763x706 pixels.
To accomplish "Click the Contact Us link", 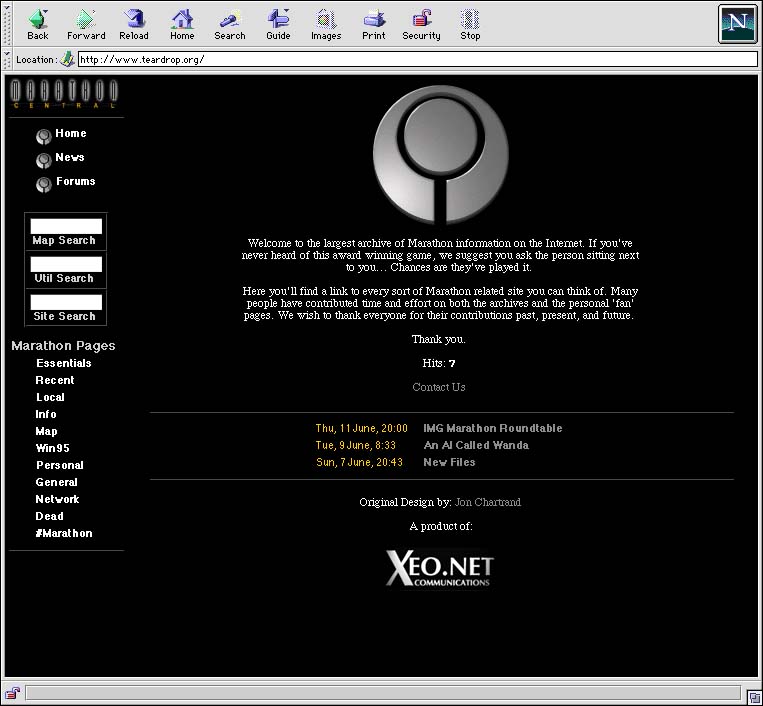I will pyautogui.click(x=439, y=387).
